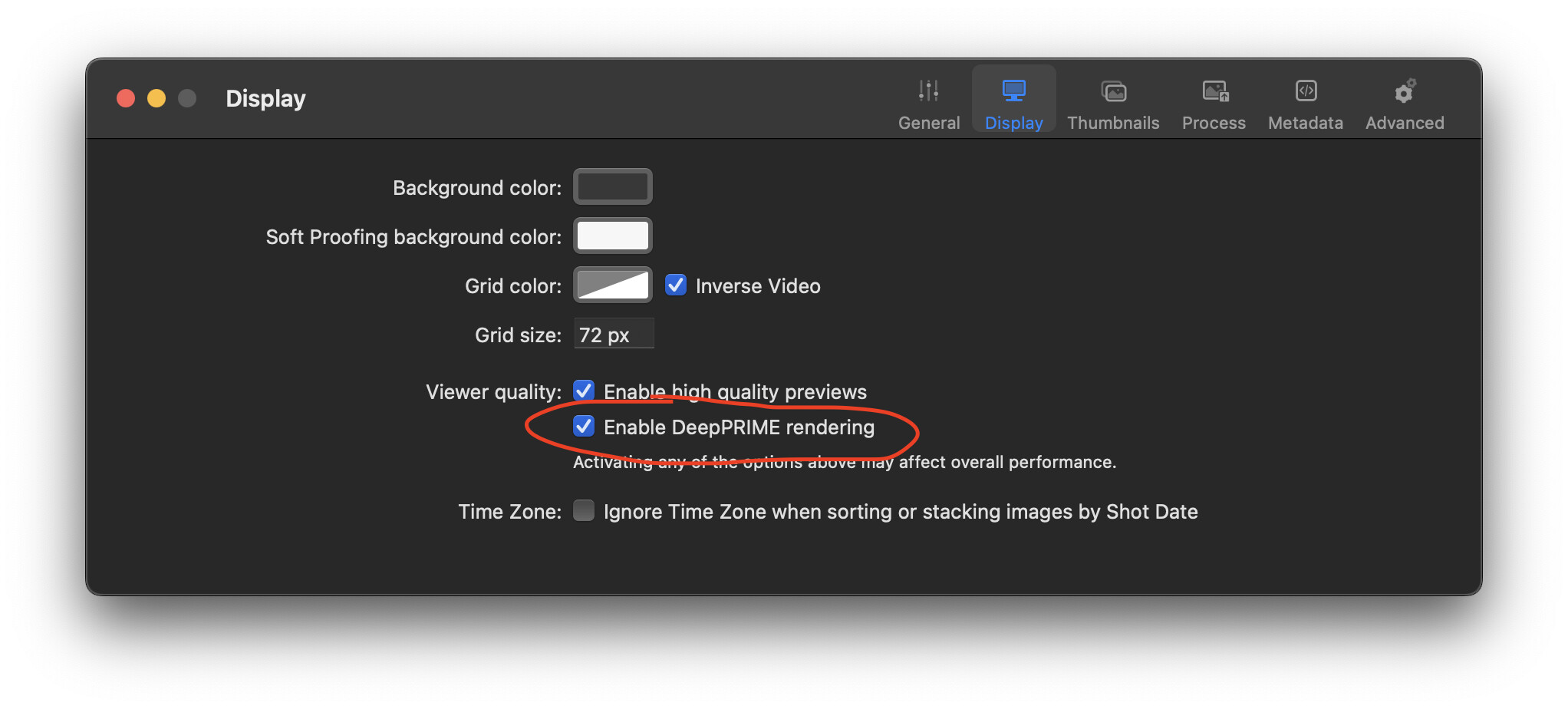Select the Display monitor icon
Screen dimensions: 1568x709
[1013, 91]
